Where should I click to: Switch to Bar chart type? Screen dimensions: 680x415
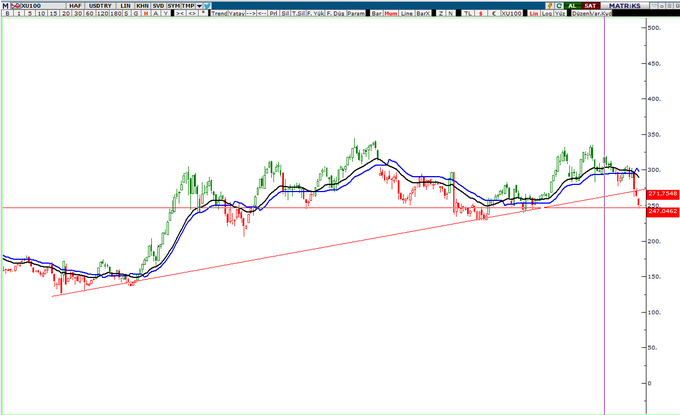click(377, 13)
